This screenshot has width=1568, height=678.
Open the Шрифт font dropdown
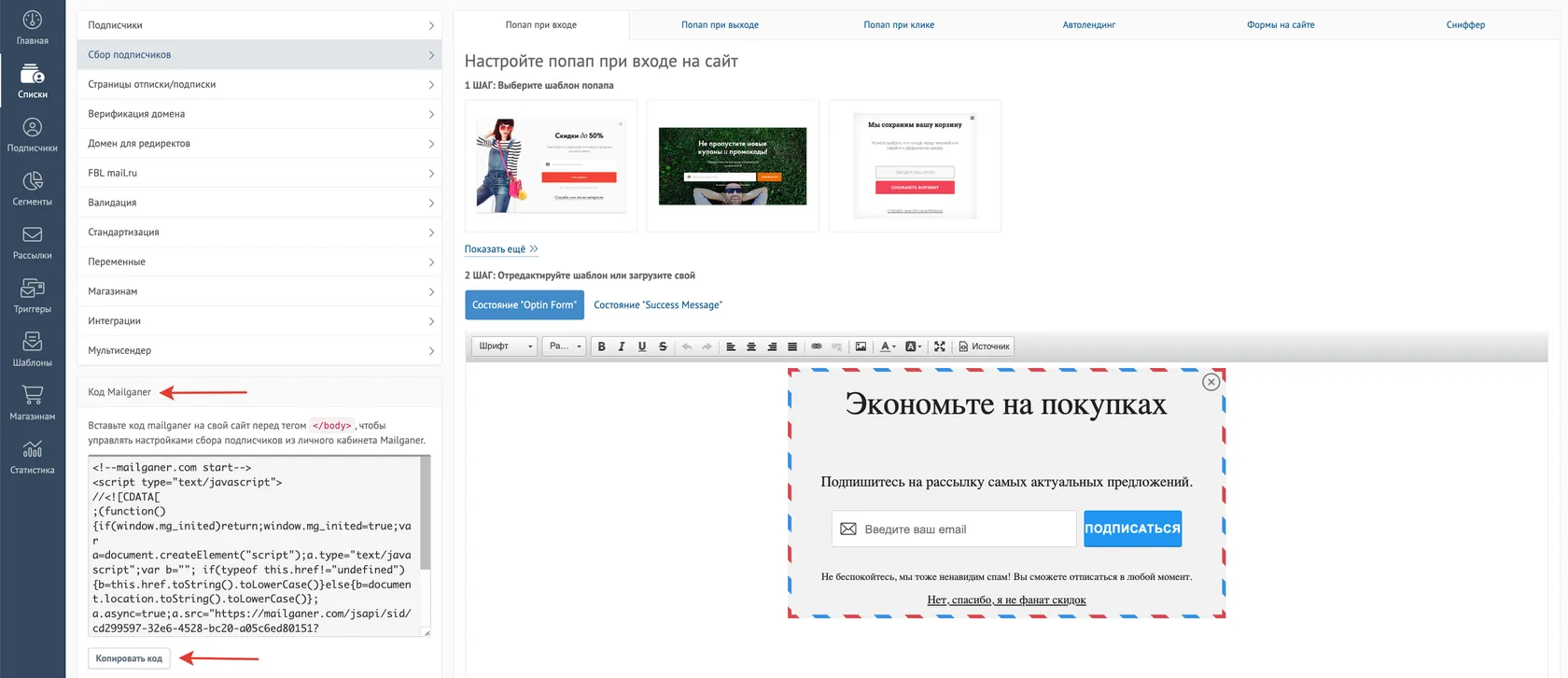click(505, 346)
